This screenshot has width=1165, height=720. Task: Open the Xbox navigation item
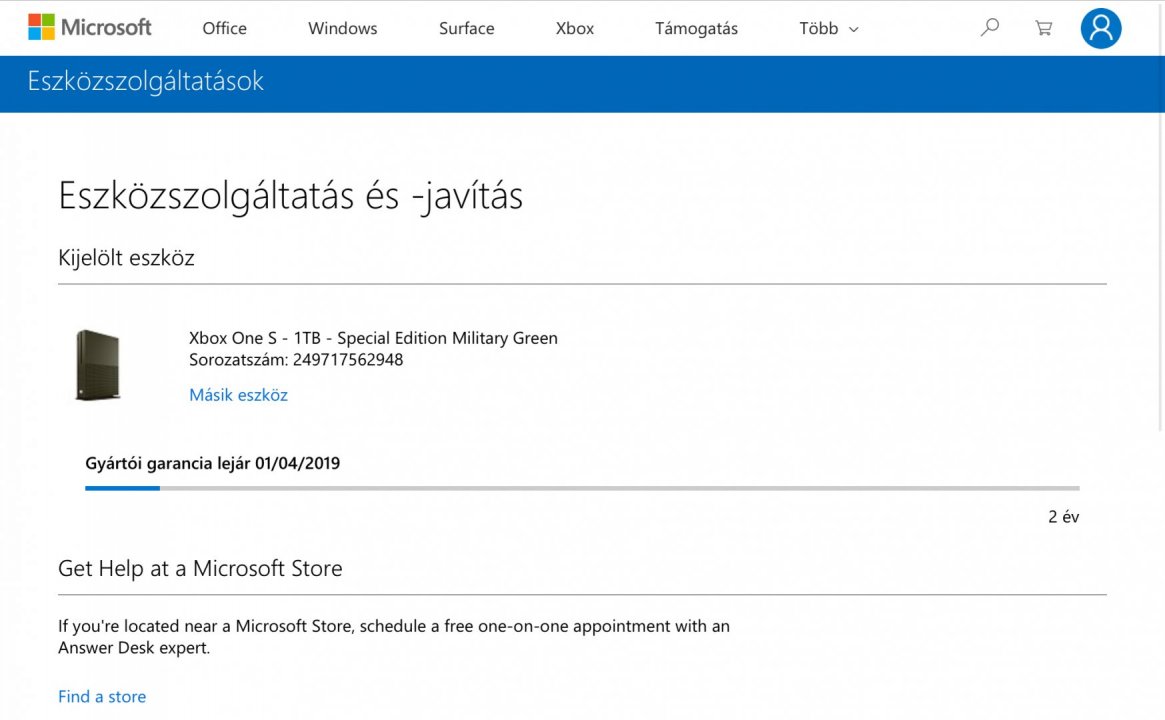(x=575, y=28)
